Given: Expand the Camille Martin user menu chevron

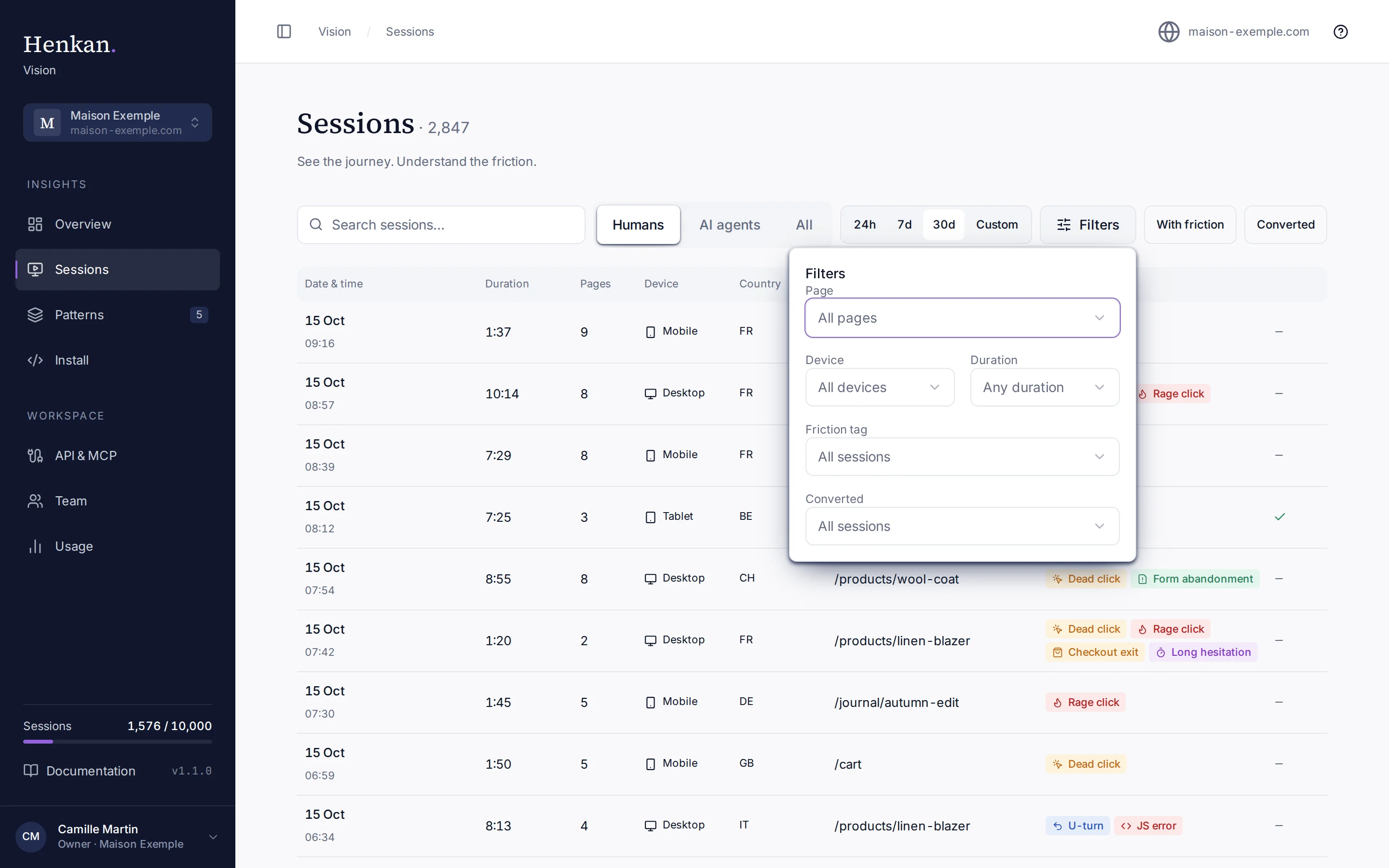Looking at the screenshot, I should [x=213, y=837].
